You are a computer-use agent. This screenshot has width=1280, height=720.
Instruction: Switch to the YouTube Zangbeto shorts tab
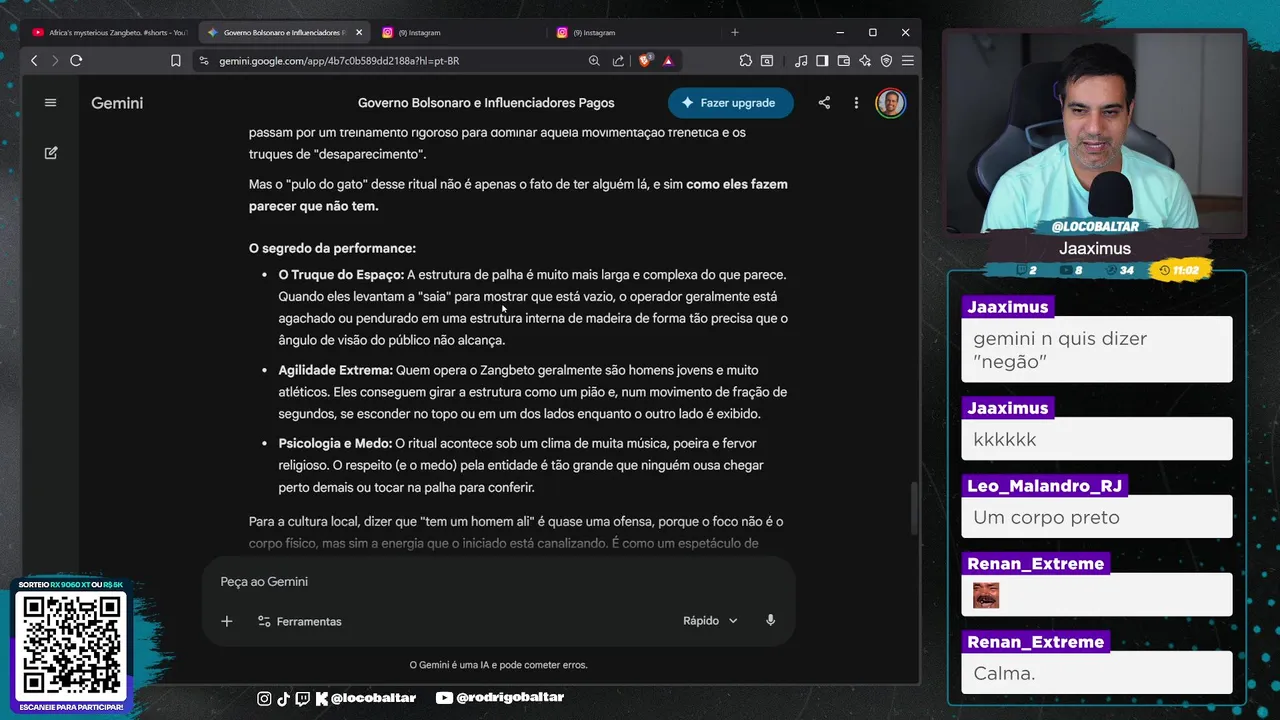click(109, 33)
